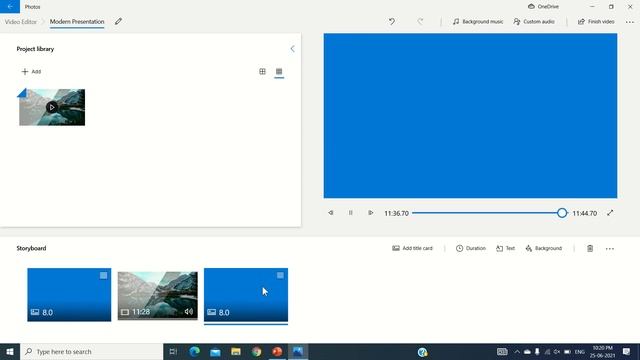Image resolution: width=640 pixels, height=360 pixels.
Task: Click Finish video to export
Action: click(x=596, y=22)
